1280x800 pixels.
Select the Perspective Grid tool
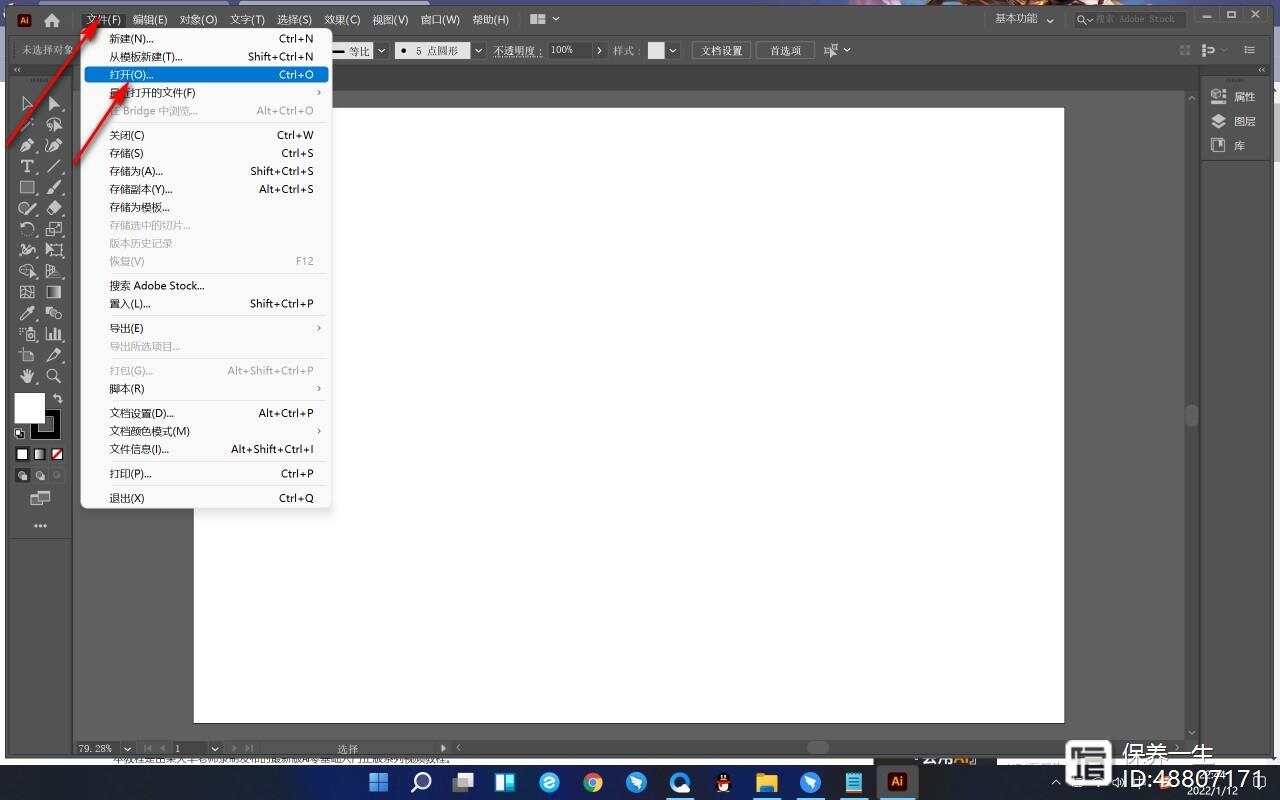pyautogui.click(x=54, y=271)
